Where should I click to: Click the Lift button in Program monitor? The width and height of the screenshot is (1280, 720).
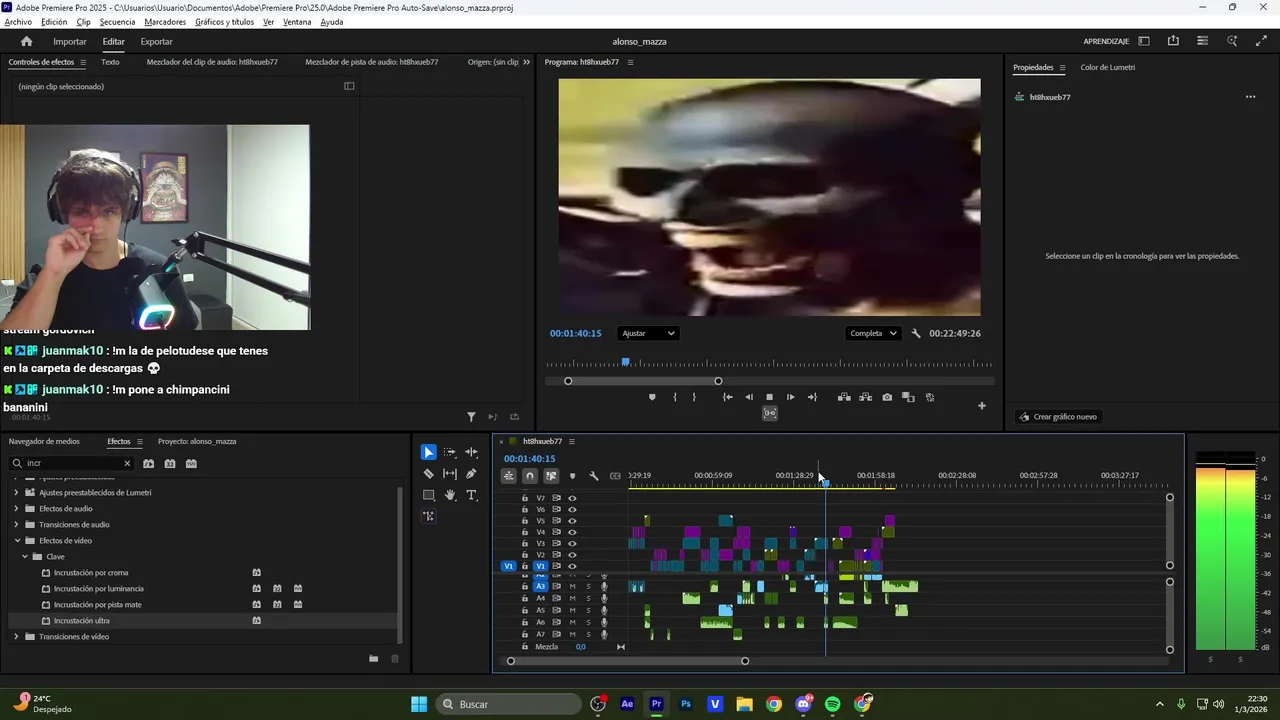click(x=844, y=397)
